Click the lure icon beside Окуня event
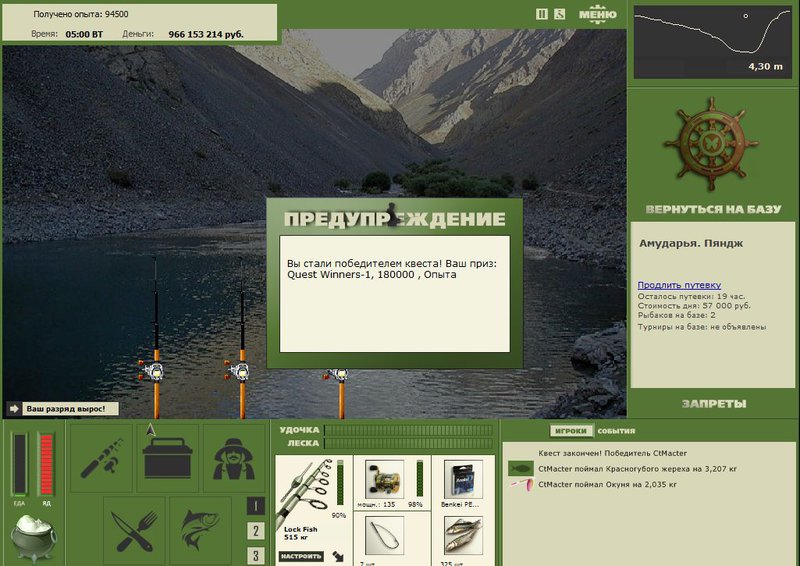This screenshot has width=800, height=566. tap(521, 484)
